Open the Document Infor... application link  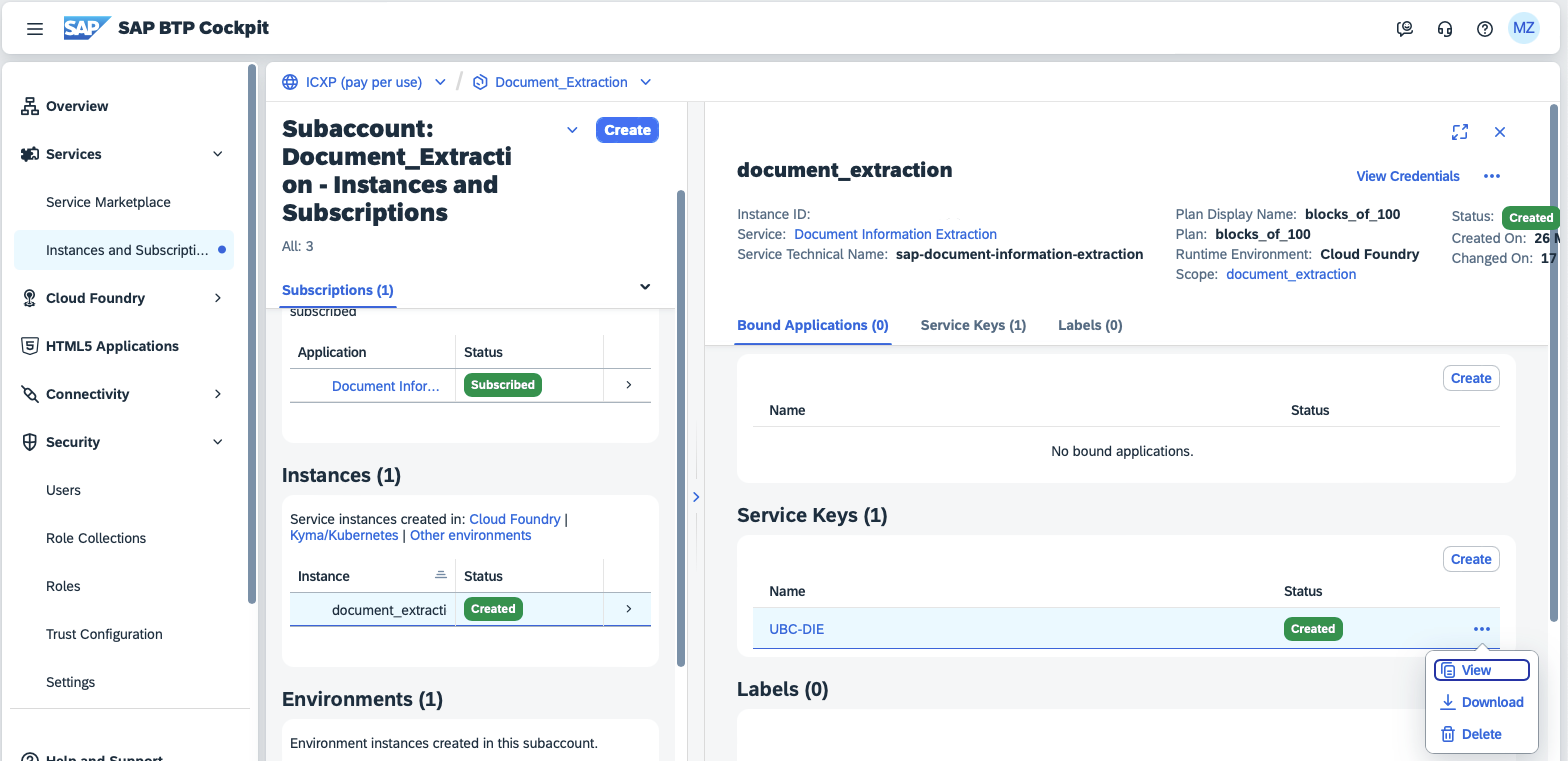click(385, 386)
